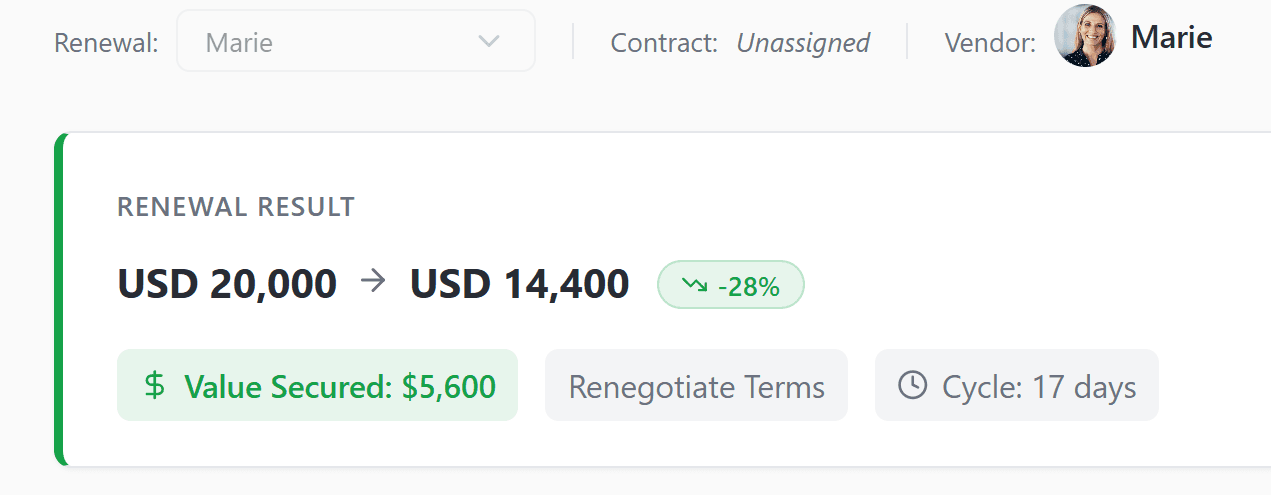Click the clock icon beside Cycle
This screenshot has width=1271, height=495.
click(912, 386)
